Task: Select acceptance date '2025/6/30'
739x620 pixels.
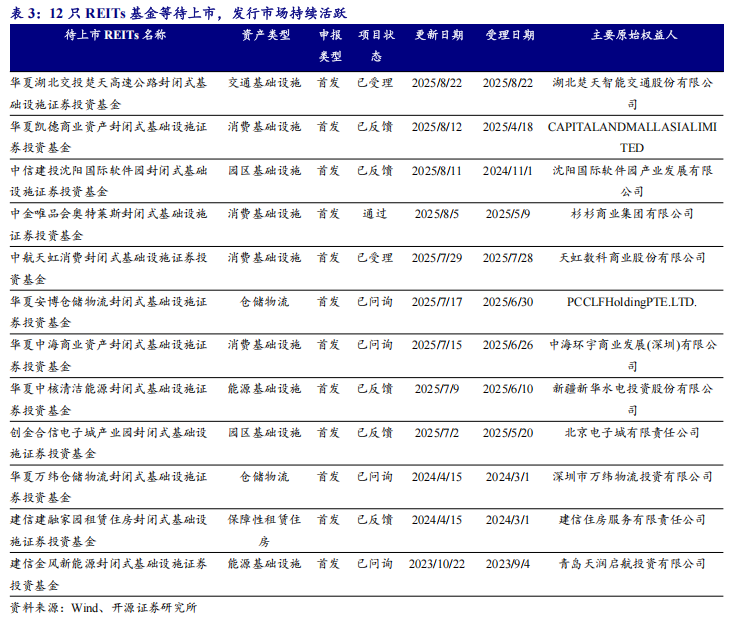Action: pyautogui.click(x=508, y=302)
